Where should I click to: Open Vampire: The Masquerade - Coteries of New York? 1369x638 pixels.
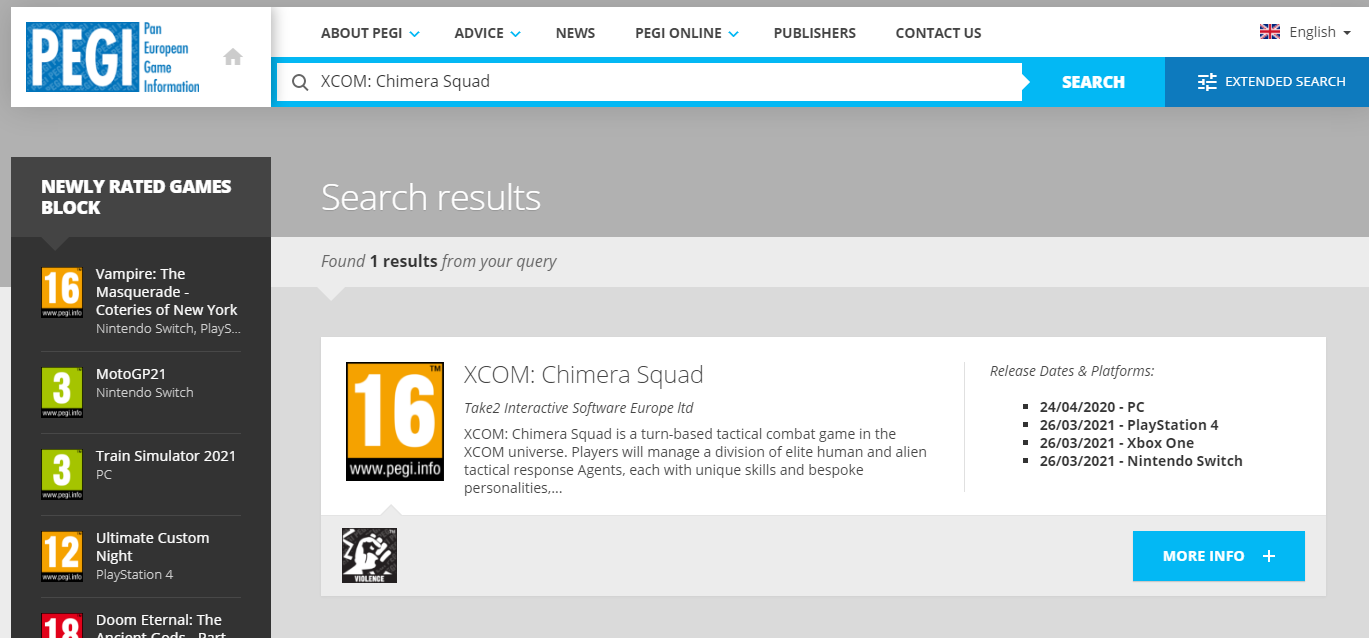coord(167,292)
